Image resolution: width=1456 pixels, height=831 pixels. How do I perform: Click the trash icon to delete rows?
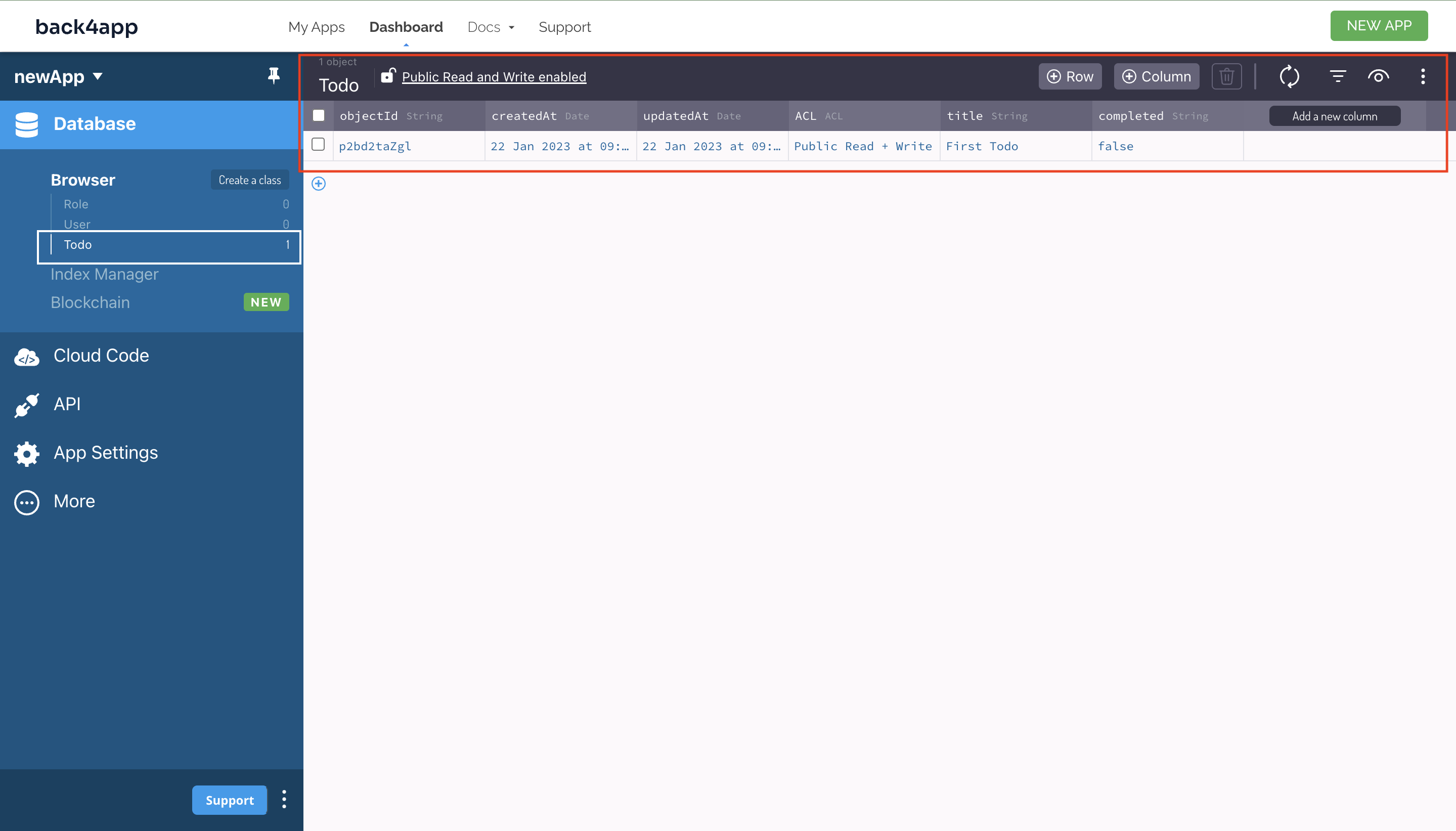tap(1226, 76)
